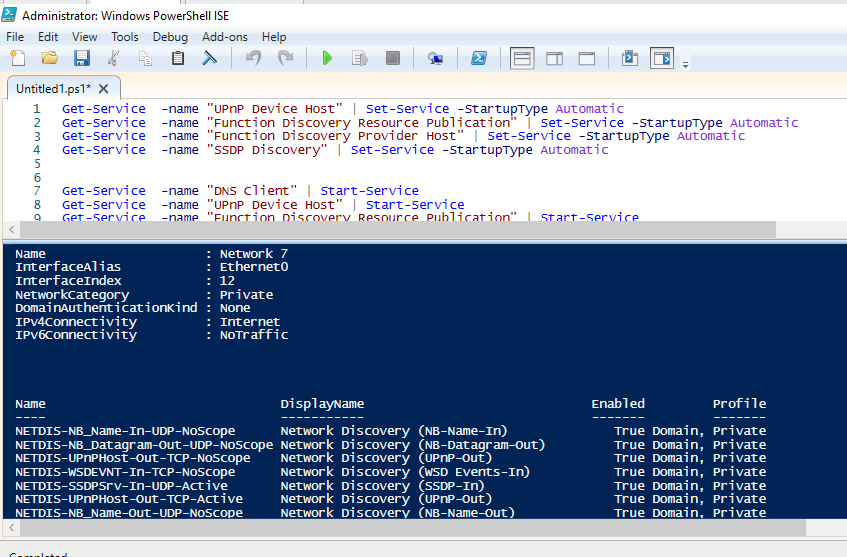This screenshot has height=557, width=847.
Task: Click NETDIS-SSDPSrv-In-UDP-Active rule name
Action: 121,486
